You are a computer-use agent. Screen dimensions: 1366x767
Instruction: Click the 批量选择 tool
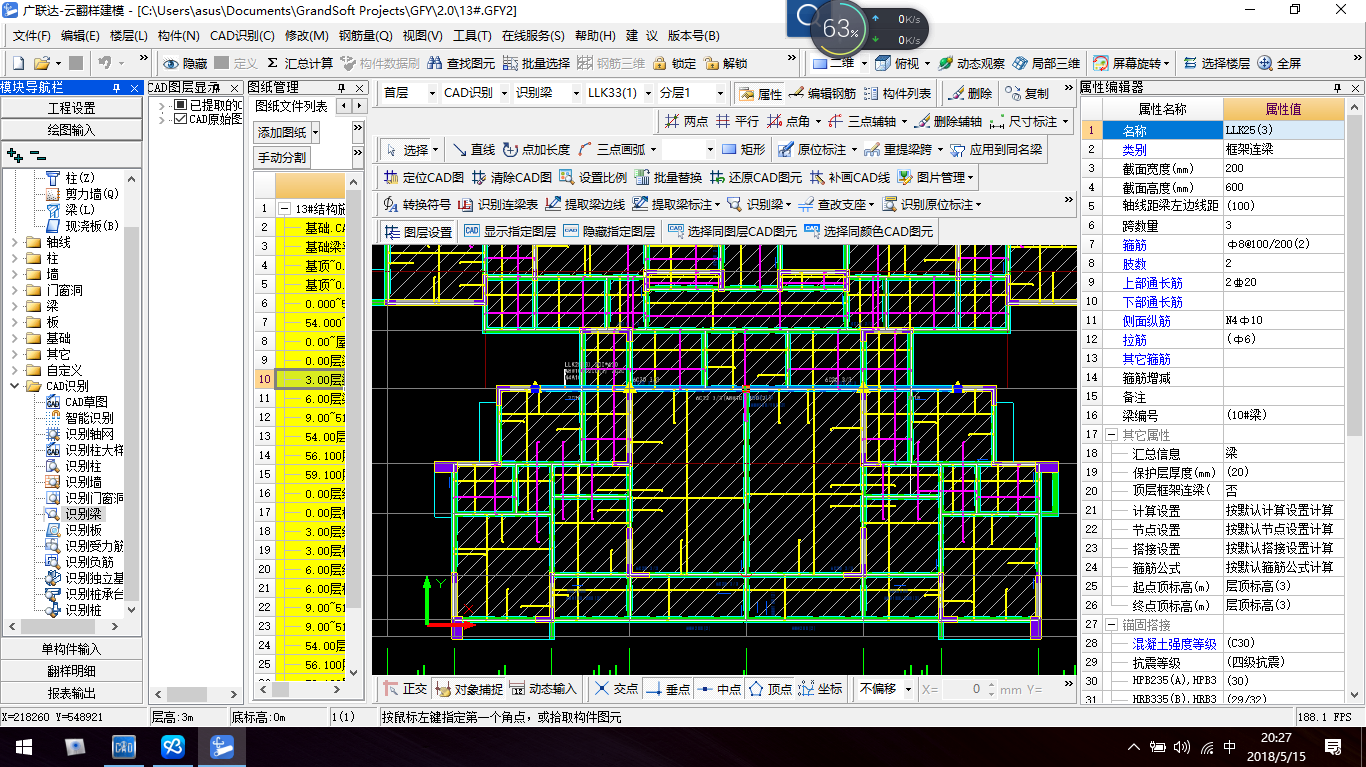pos(536,63)
